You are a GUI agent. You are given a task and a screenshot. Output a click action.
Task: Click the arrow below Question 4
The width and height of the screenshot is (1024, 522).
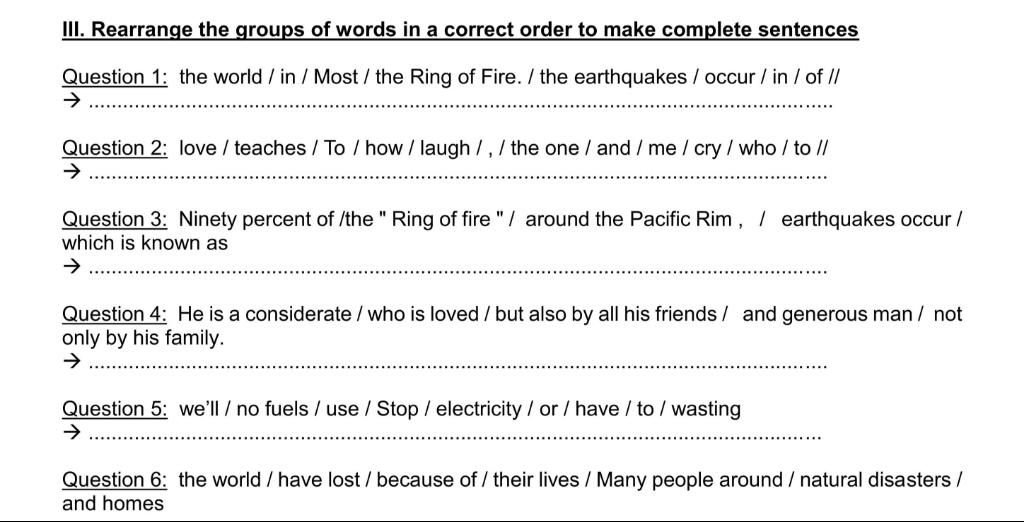coord(71,361)
